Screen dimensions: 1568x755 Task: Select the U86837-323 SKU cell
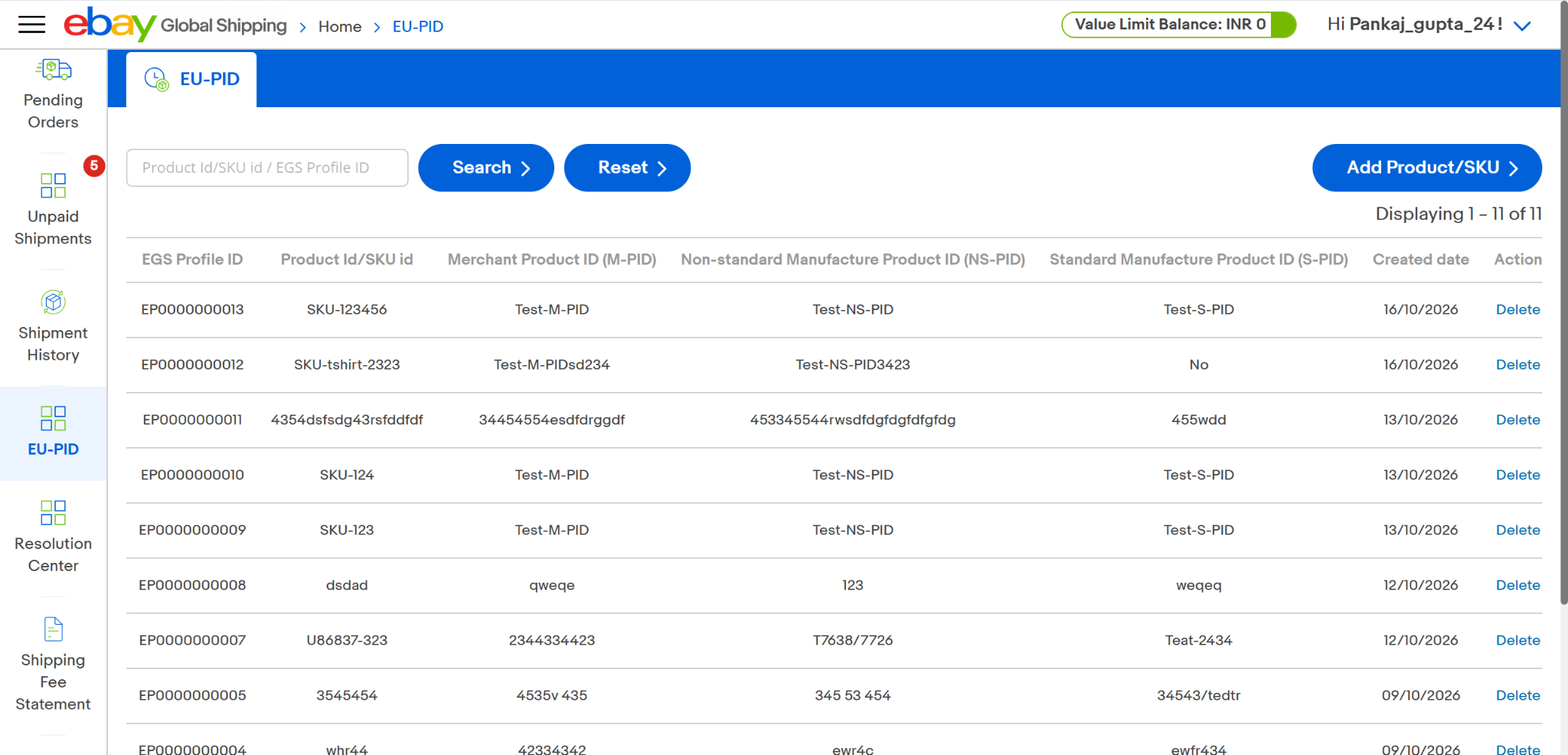tap(347, 640)
